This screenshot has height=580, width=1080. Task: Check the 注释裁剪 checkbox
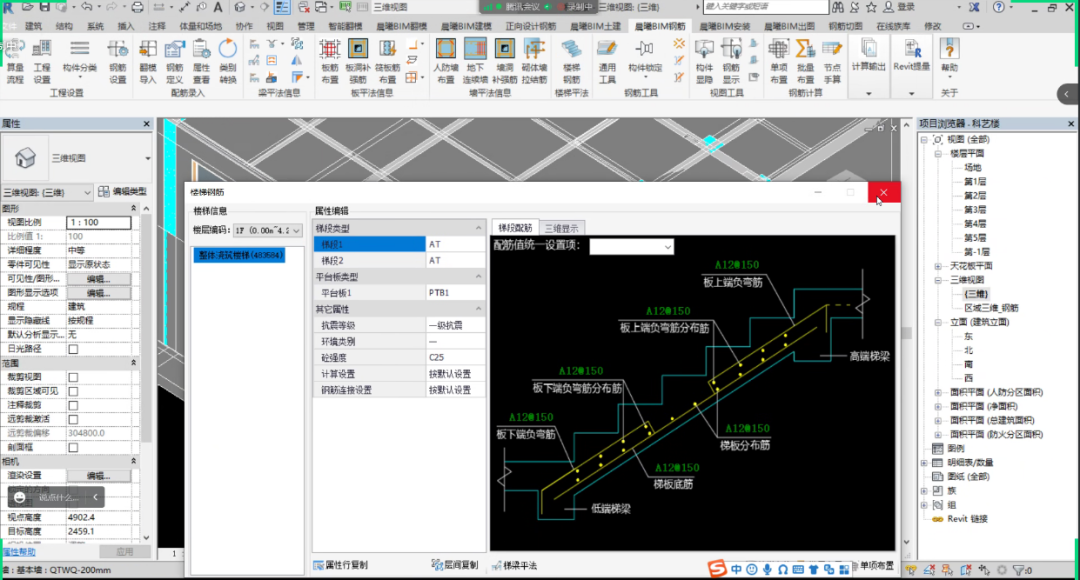(73, 405)
